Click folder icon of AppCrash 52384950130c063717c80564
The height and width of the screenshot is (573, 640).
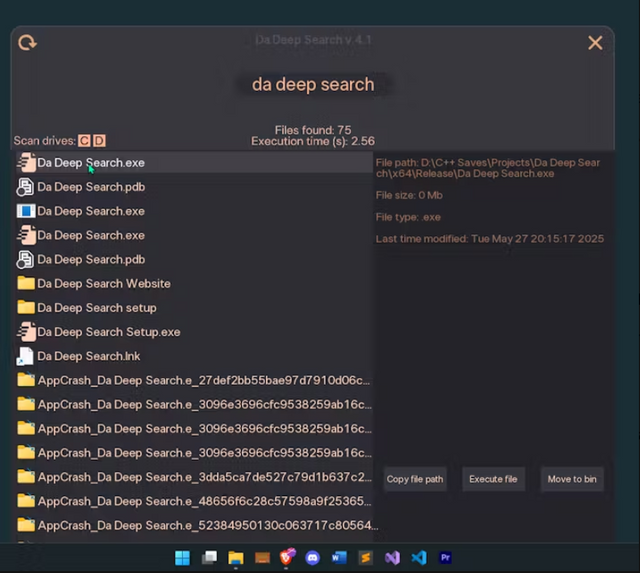[26, 525]
